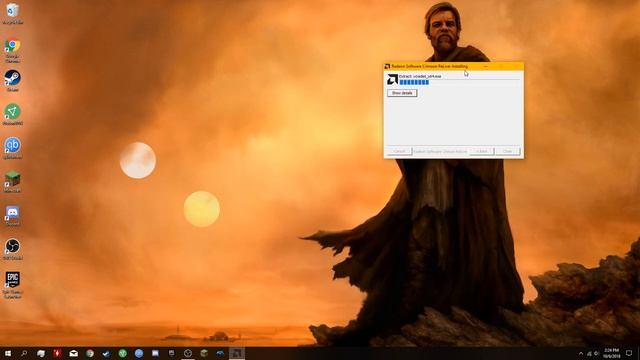Open the red app pinned on taskbar

click(x=57, y=353)
